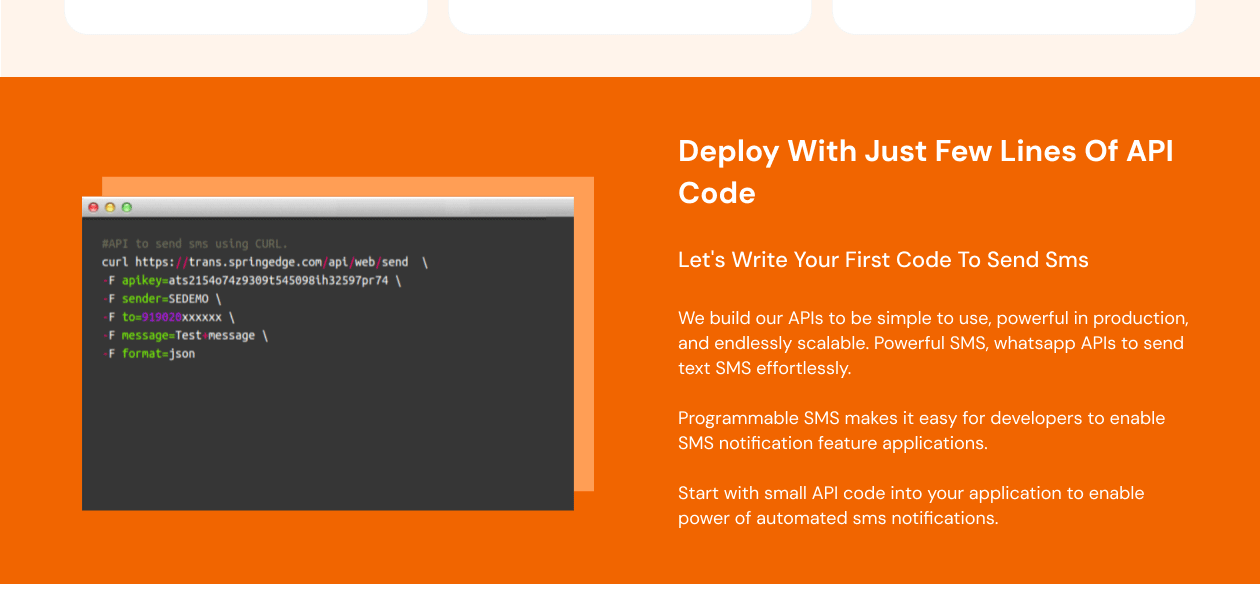1260x600 pixels.
Task: Click the sender=SEDEMO code line
Action: point(162,299)
